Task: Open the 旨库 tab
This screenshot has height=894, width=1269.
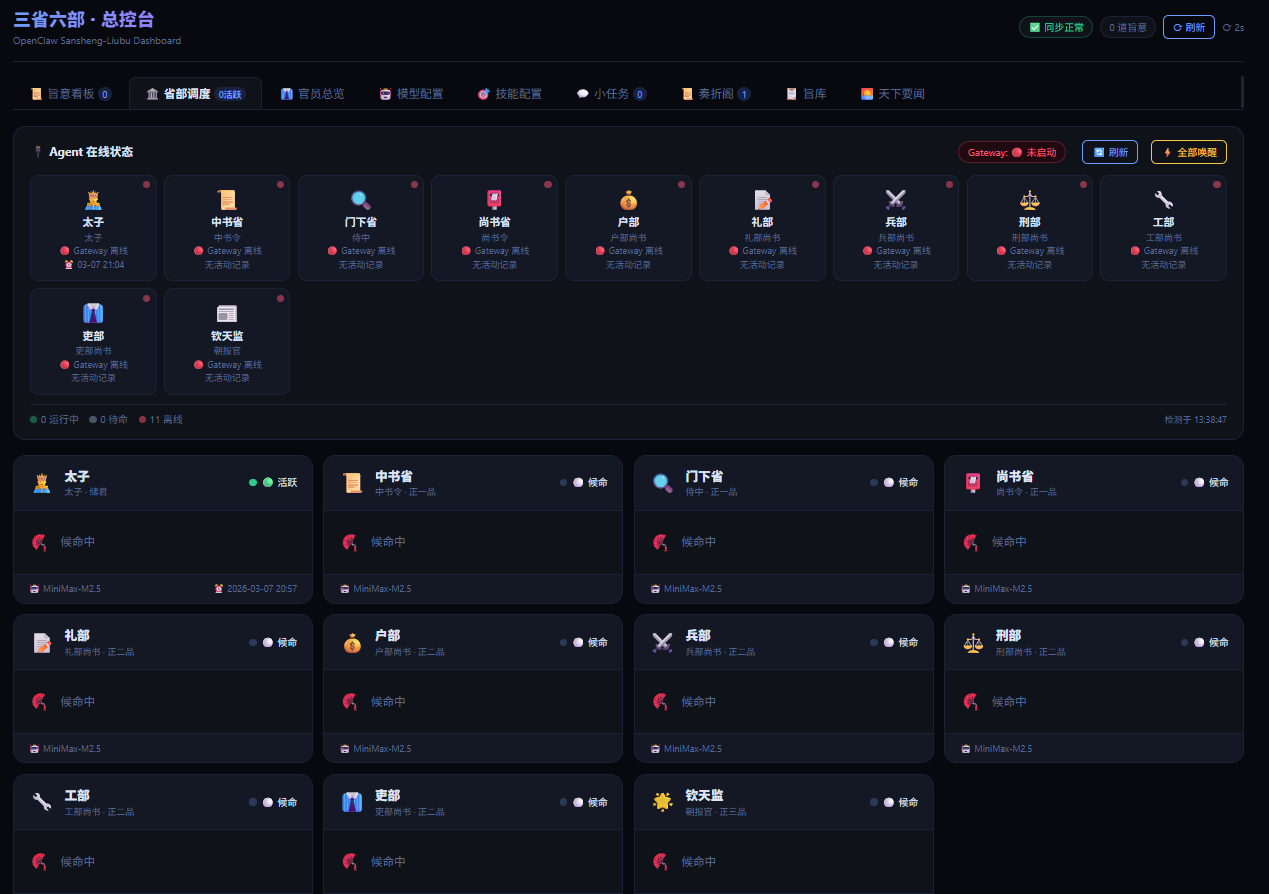Action: pyautogui.click(x=806, y=94)
